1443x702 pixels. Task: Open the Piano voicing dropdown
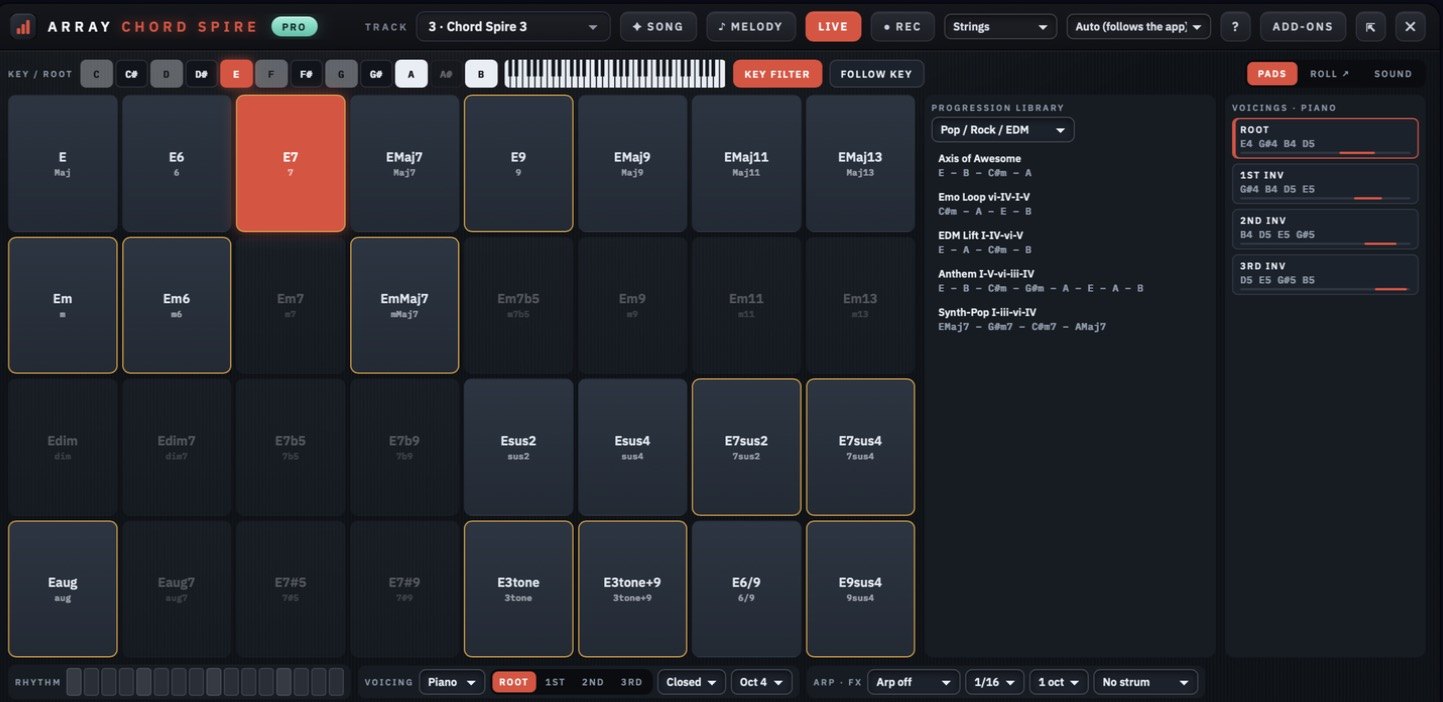tap(452, 682)
